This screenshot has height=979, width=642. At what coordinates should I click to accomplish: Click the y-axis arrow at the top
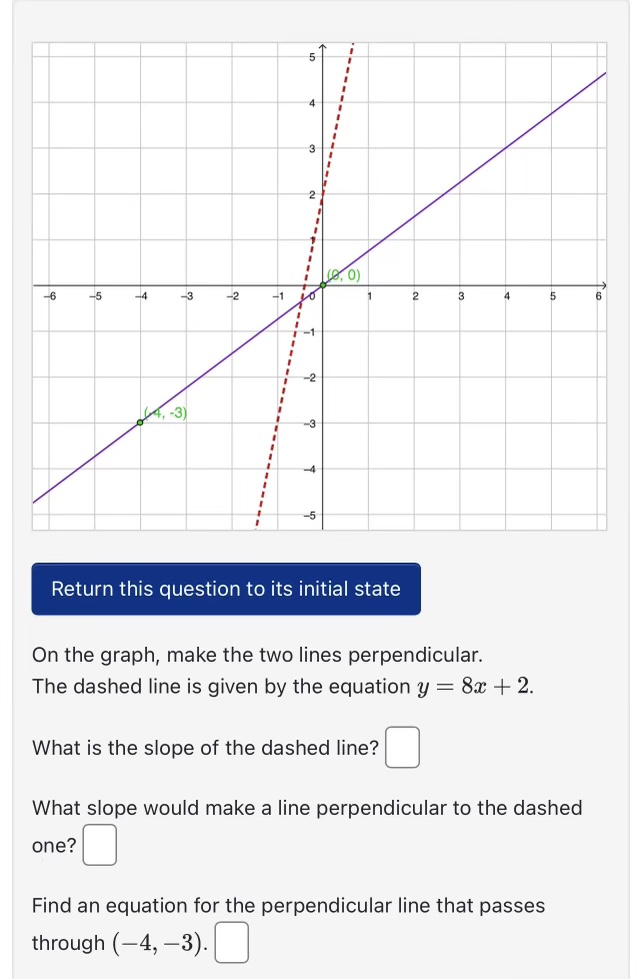[x=322, y=46]
